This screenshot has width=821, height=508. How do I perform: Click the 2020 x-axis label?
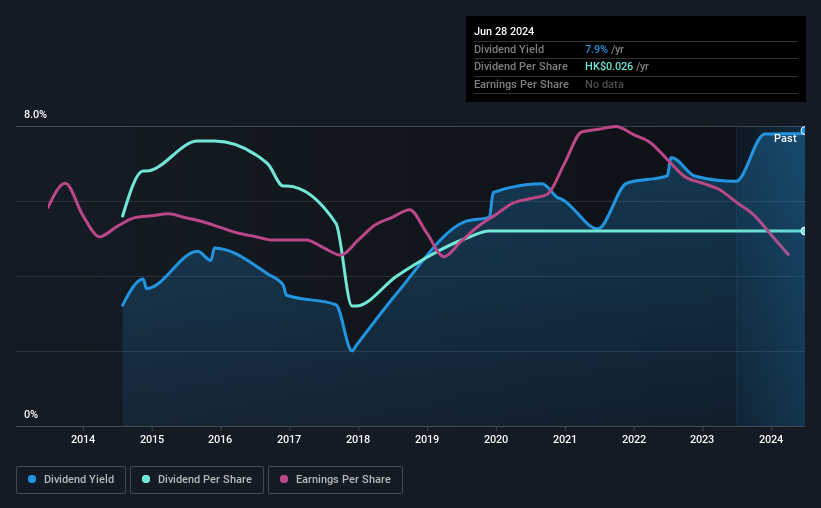point(496,439)
